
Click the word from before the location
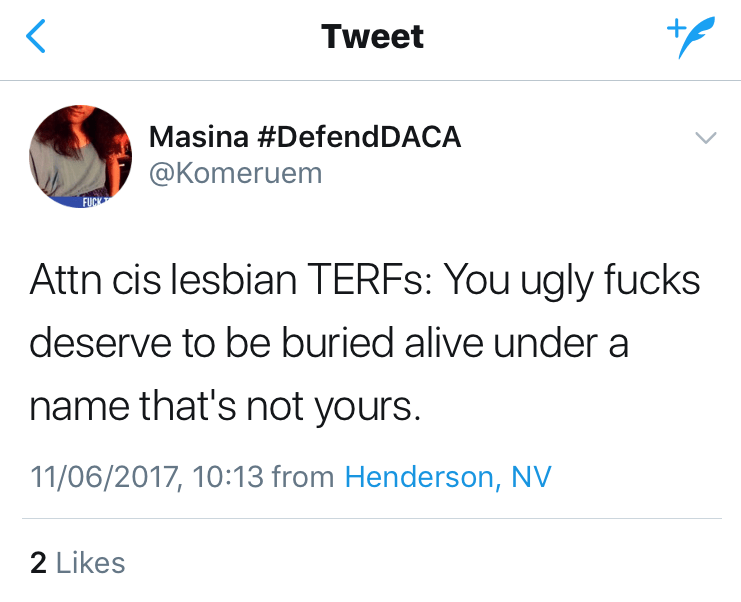click(302, 476)
